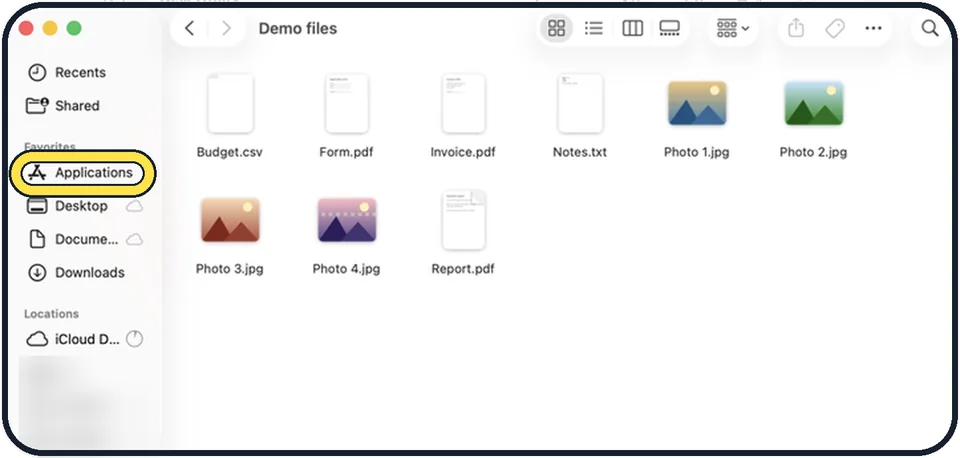
Task: Select the Photo 2.jpg thumbnail
Action: click(814, 103)
